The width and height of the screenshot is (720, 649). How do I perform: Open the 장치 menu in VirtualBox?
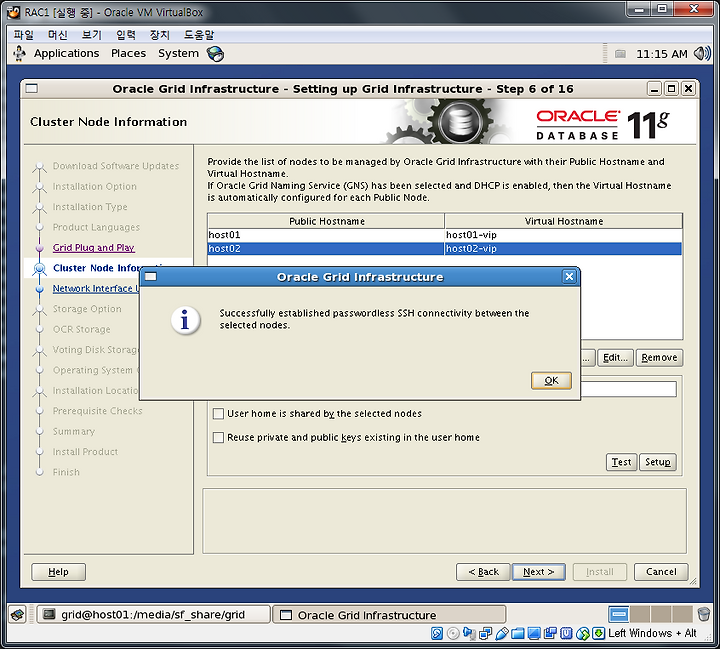coord(159,34)
